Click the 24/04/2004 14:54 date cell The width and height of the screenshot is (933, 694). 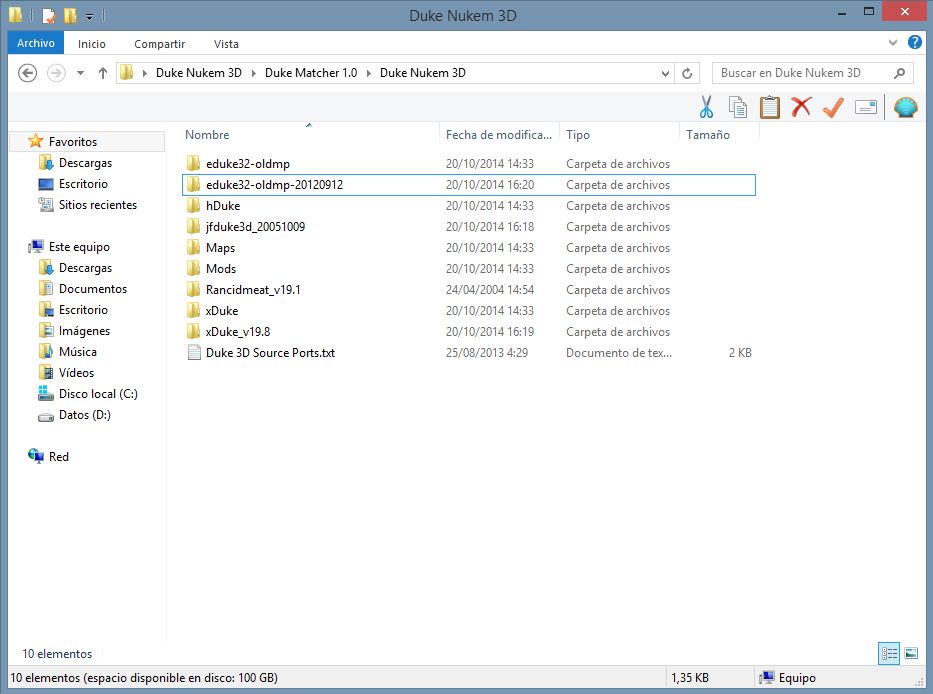490,290
